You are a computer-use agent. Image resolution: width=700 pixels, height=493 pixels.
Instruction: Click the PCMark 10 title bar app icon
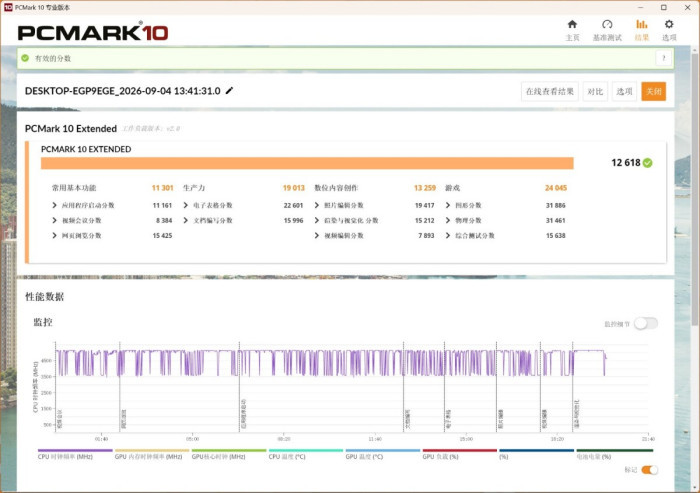[8, 7]
